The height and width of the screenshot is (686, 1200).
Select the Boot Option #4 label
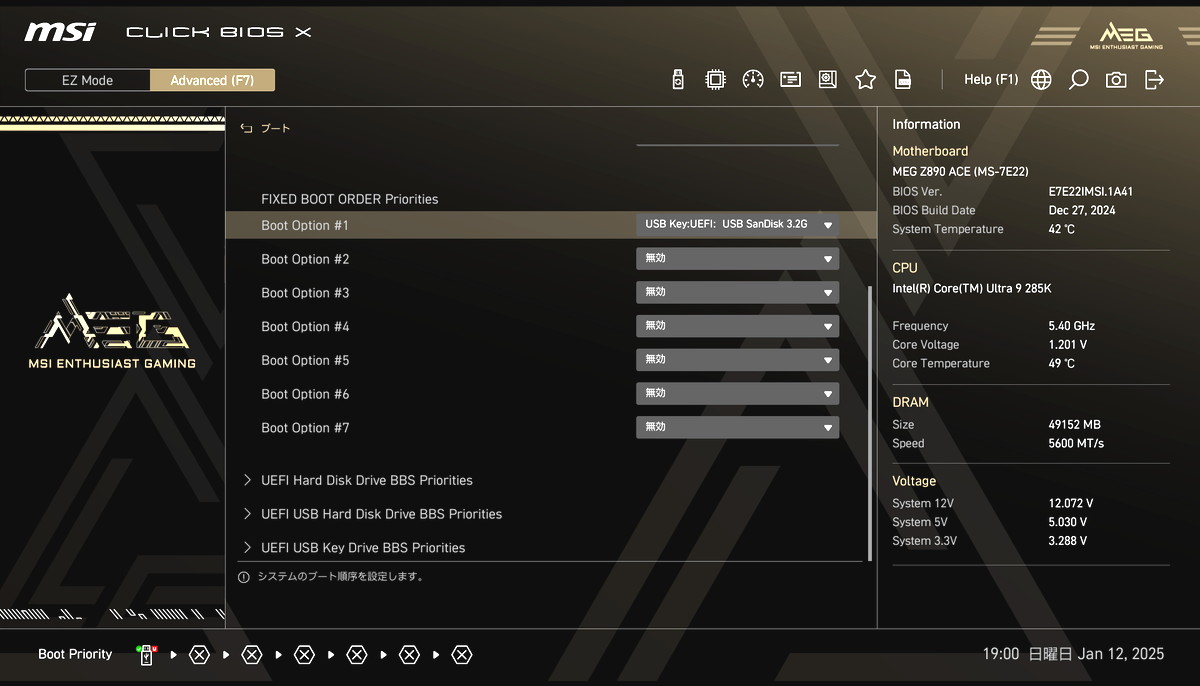point(305,327)
